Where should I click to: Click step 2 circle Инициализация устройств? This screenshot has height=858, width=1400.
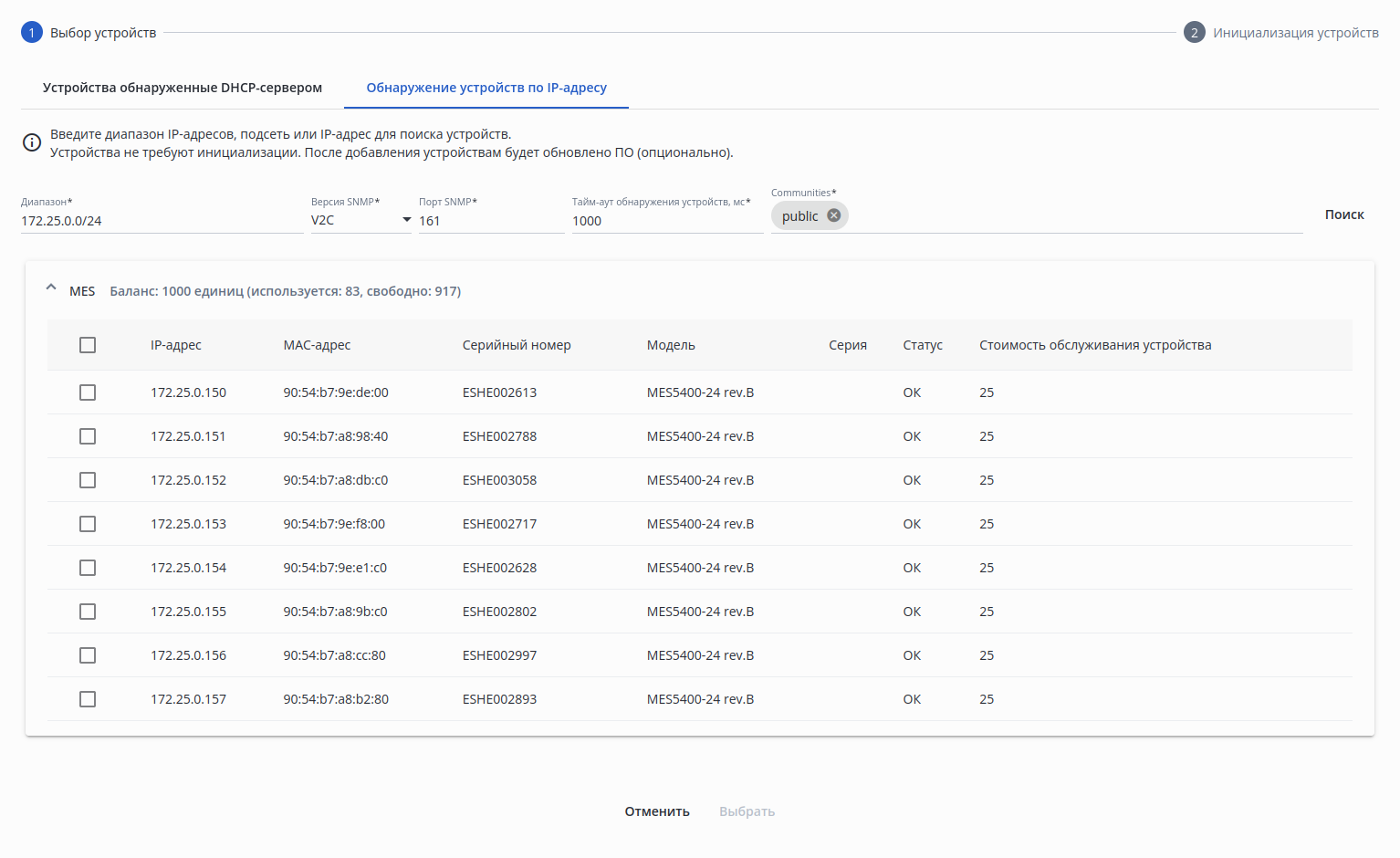(1194, 33)
